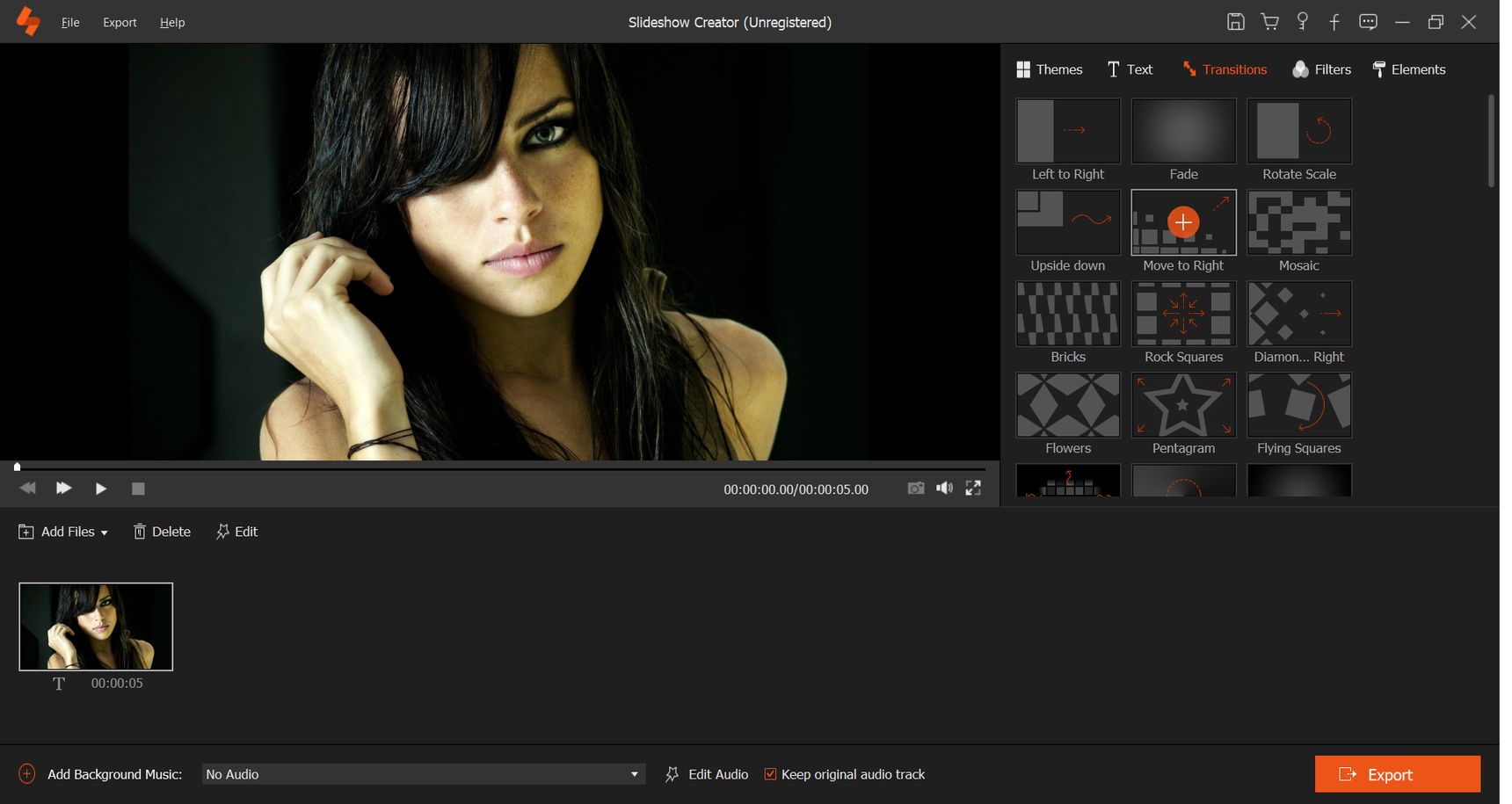Choose the Mosaic transition
1512x804 pixels.
tap(1299, 222)
